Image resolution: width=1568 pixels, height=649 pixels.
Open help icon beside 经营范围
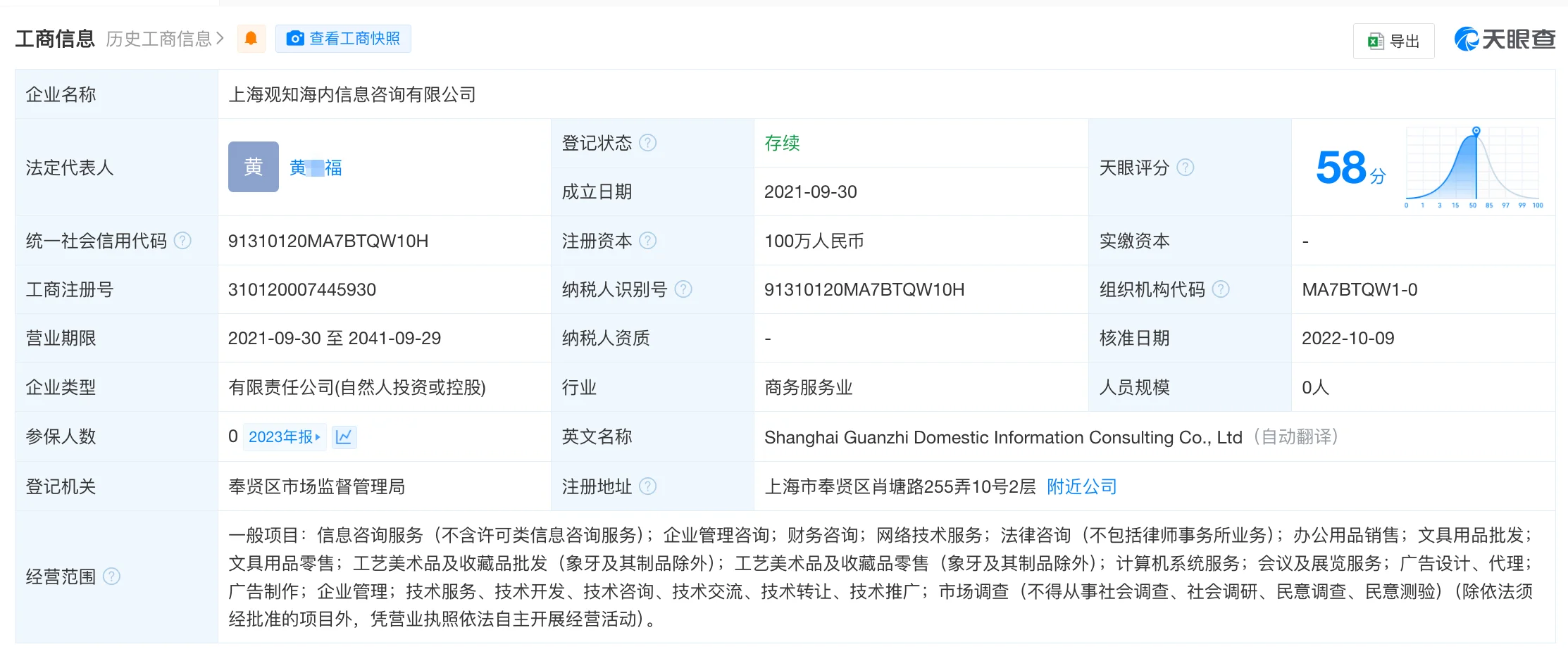click(111, 576)
